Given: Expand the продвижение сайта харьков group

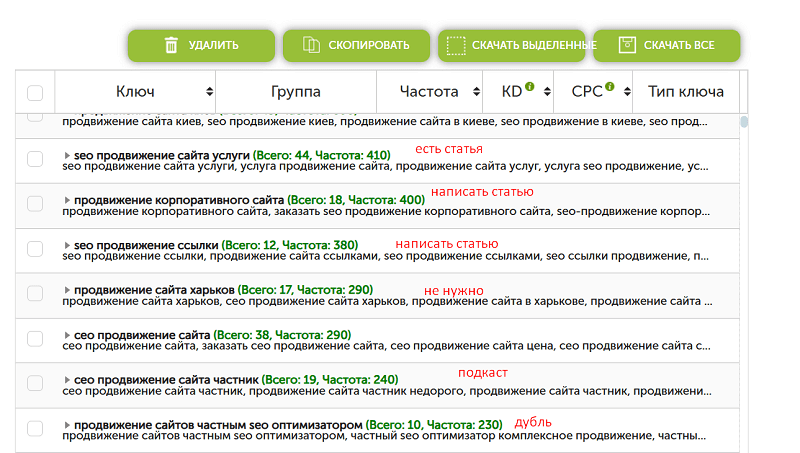Looking at the screenshot, I should click(67, 290).
